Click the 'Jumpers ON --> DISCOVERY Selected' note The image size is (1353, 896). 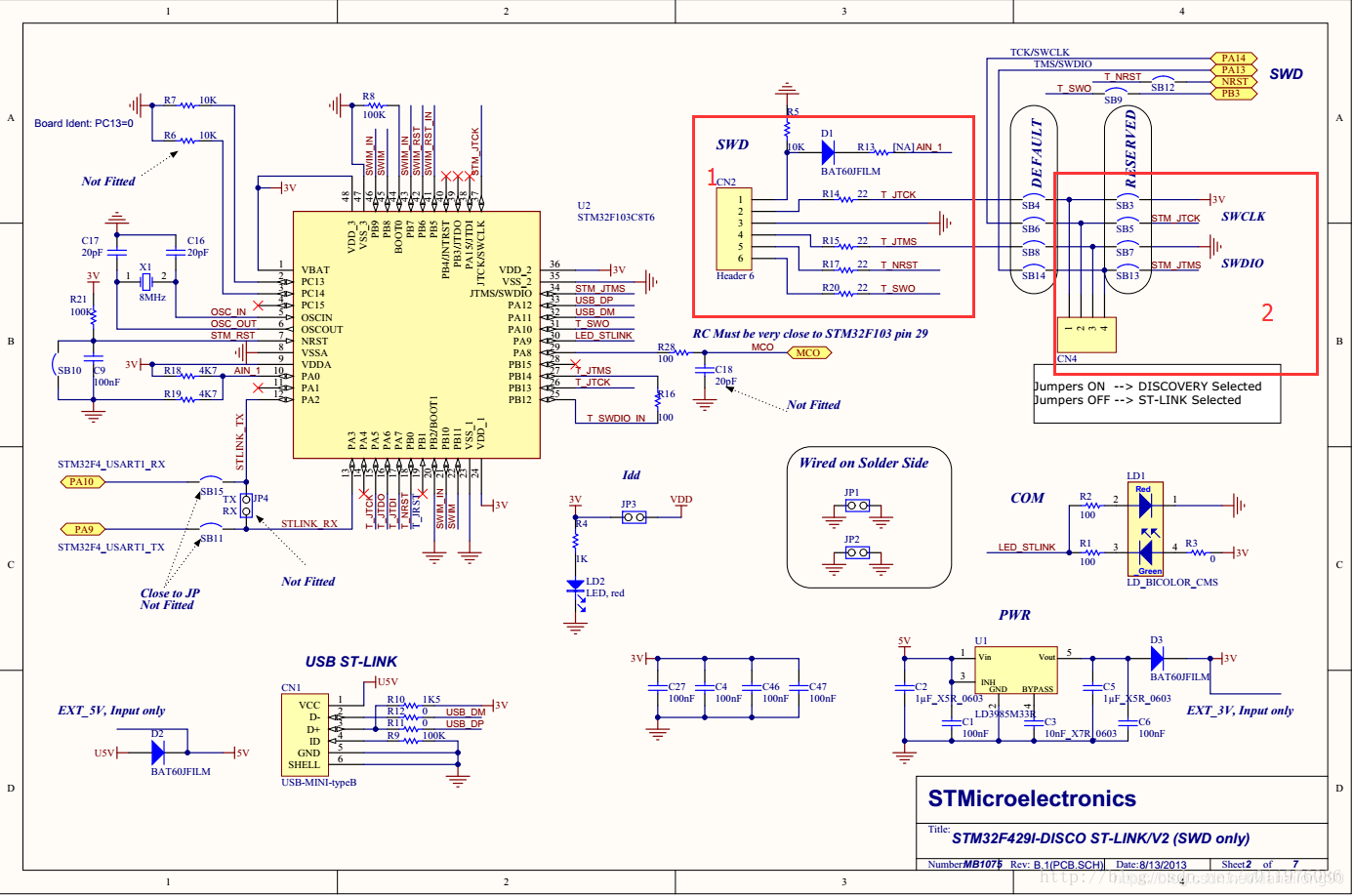(1148, 387)
